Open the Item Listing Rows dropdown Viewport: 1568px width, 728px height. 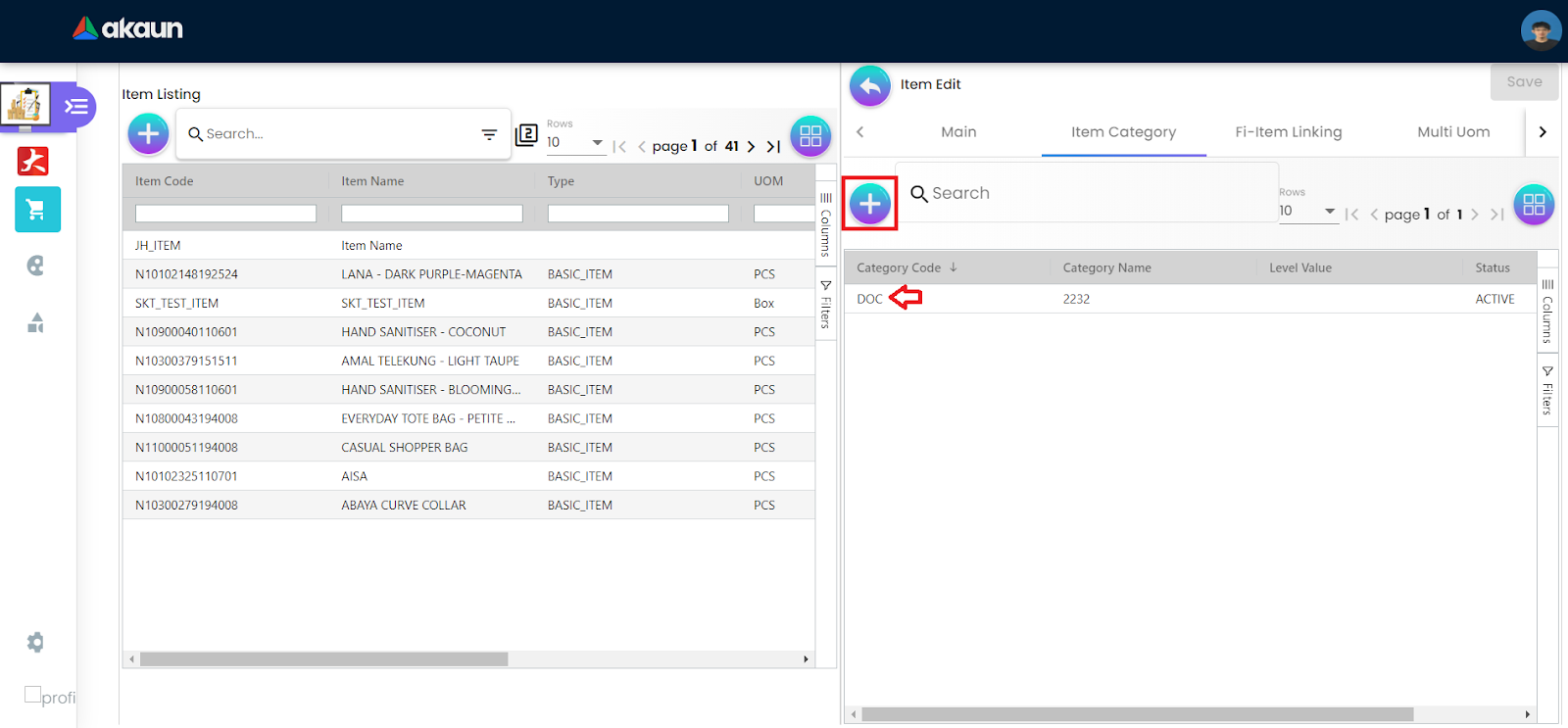click(575, 143)
